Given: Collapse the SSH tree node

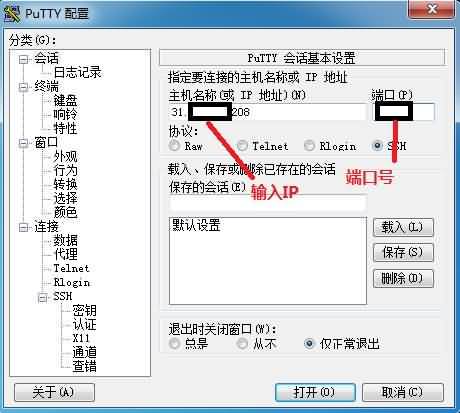Looking at the screenshot, I should pyautogui.click(x=43, y=297).
